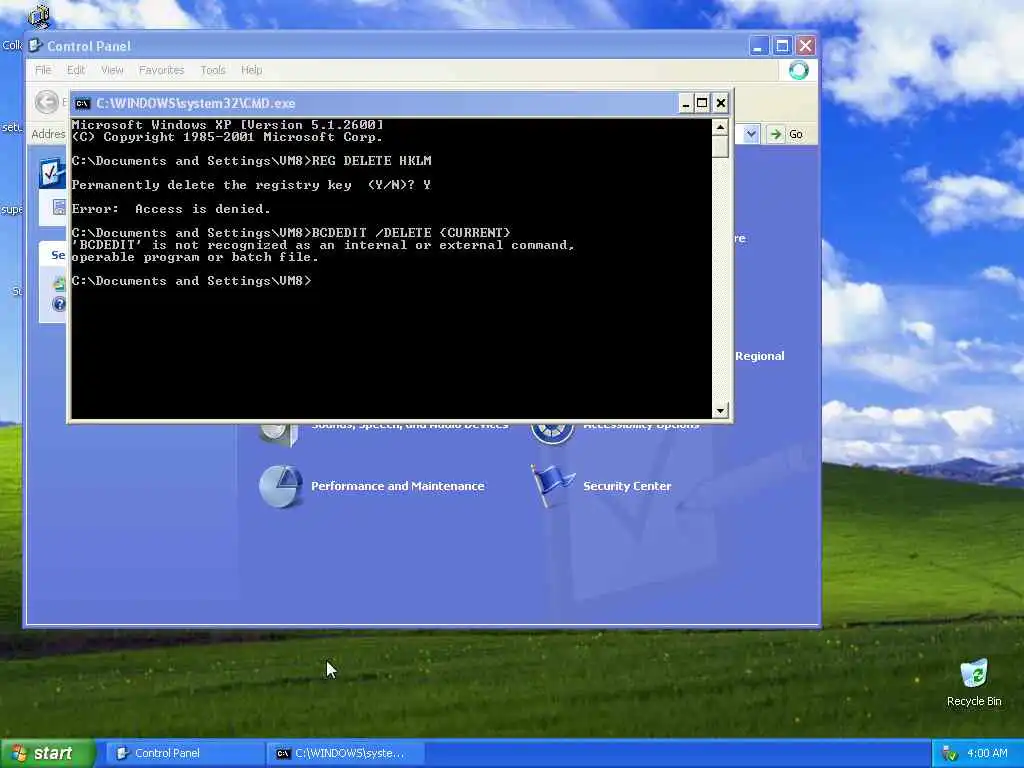
Task: Expand the address bar dropdown arrow
Action: [x=751, y=134]
